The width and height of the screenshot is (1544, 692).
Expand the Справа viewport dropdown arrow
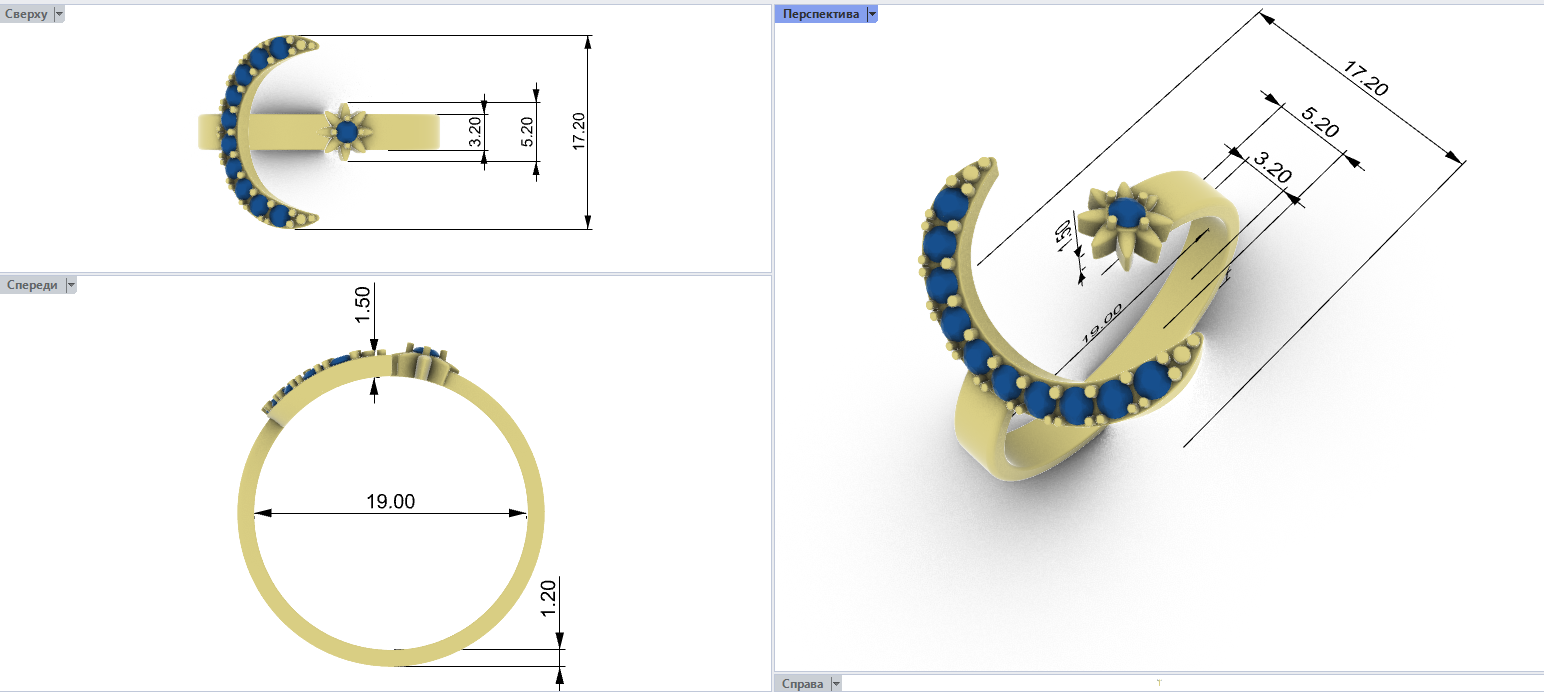click(x=836, y=684)
